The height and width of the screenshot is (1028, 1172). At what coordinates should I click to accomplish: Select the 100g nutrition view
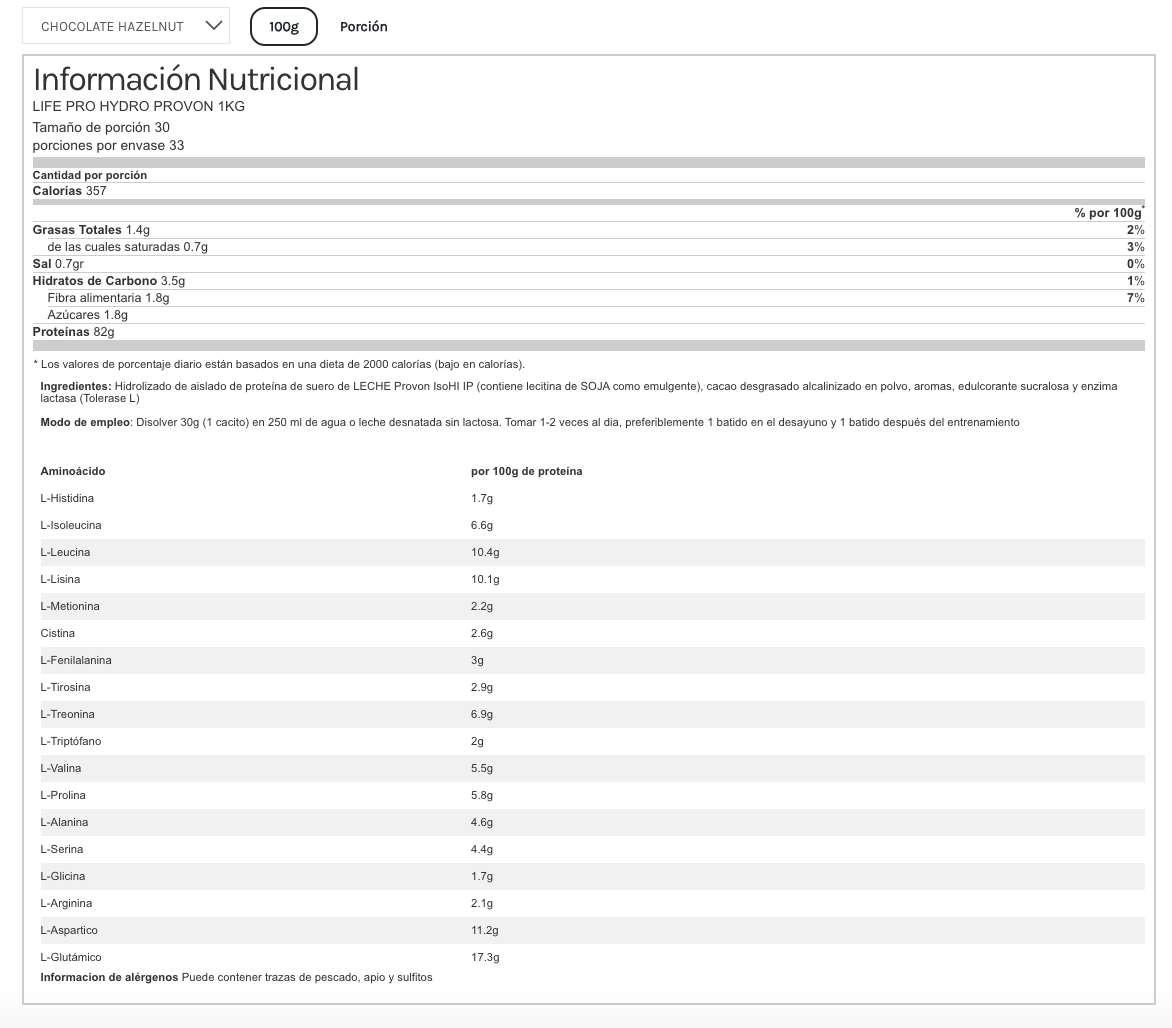284,27
